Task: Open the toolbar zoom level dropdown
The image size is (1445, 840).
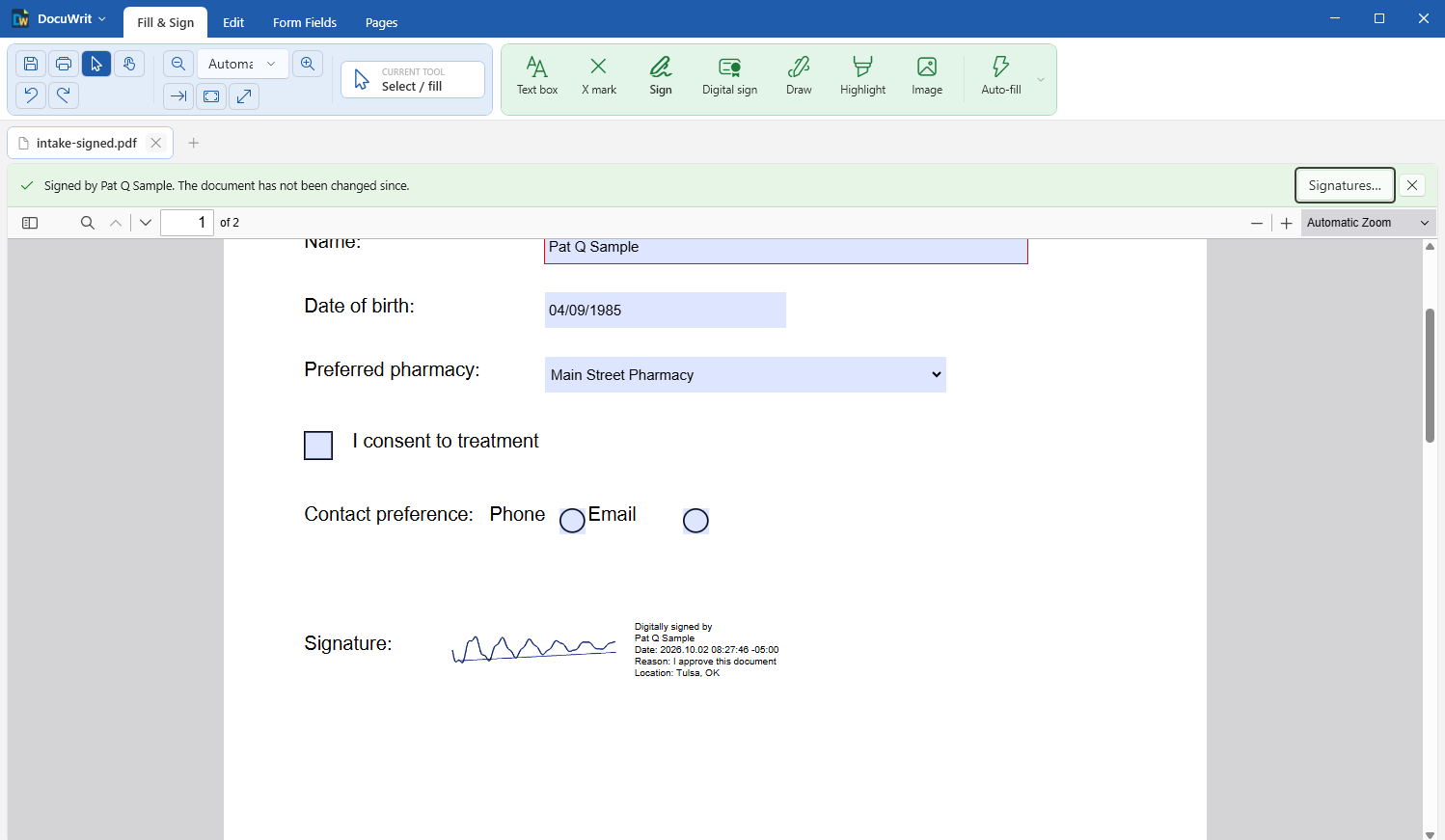Action: click(242, 64)
